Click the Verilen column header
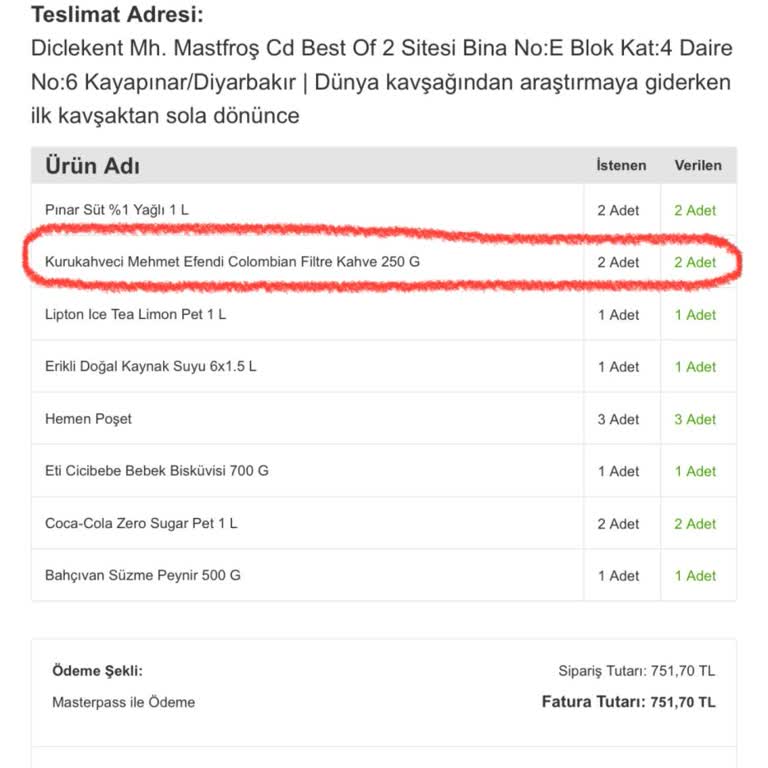This screenshot has width=768, height=768. [x=698, y=166]
